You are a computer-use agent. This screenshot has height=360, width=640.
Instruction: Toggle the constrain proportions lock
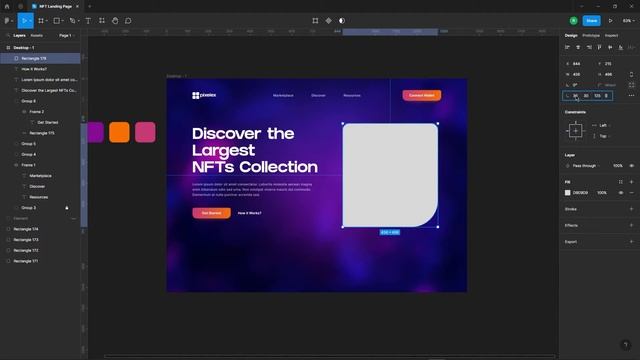631,74
